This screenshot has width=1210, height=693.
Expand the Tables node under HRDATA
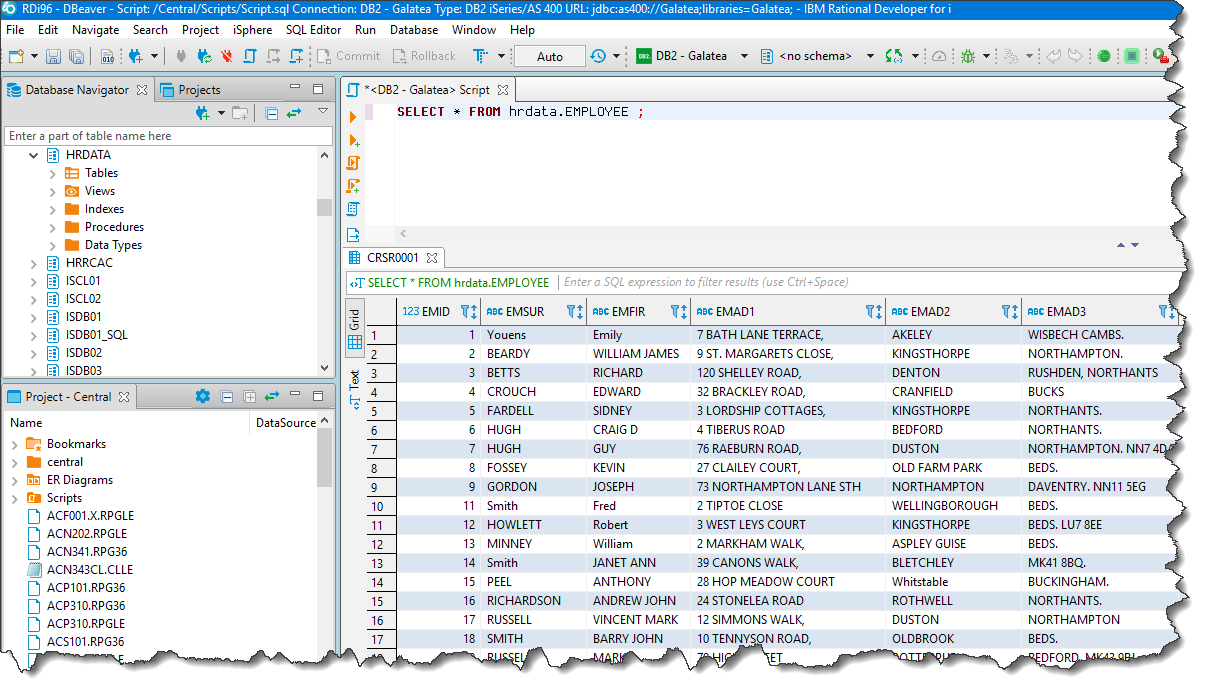click(53, 173)
